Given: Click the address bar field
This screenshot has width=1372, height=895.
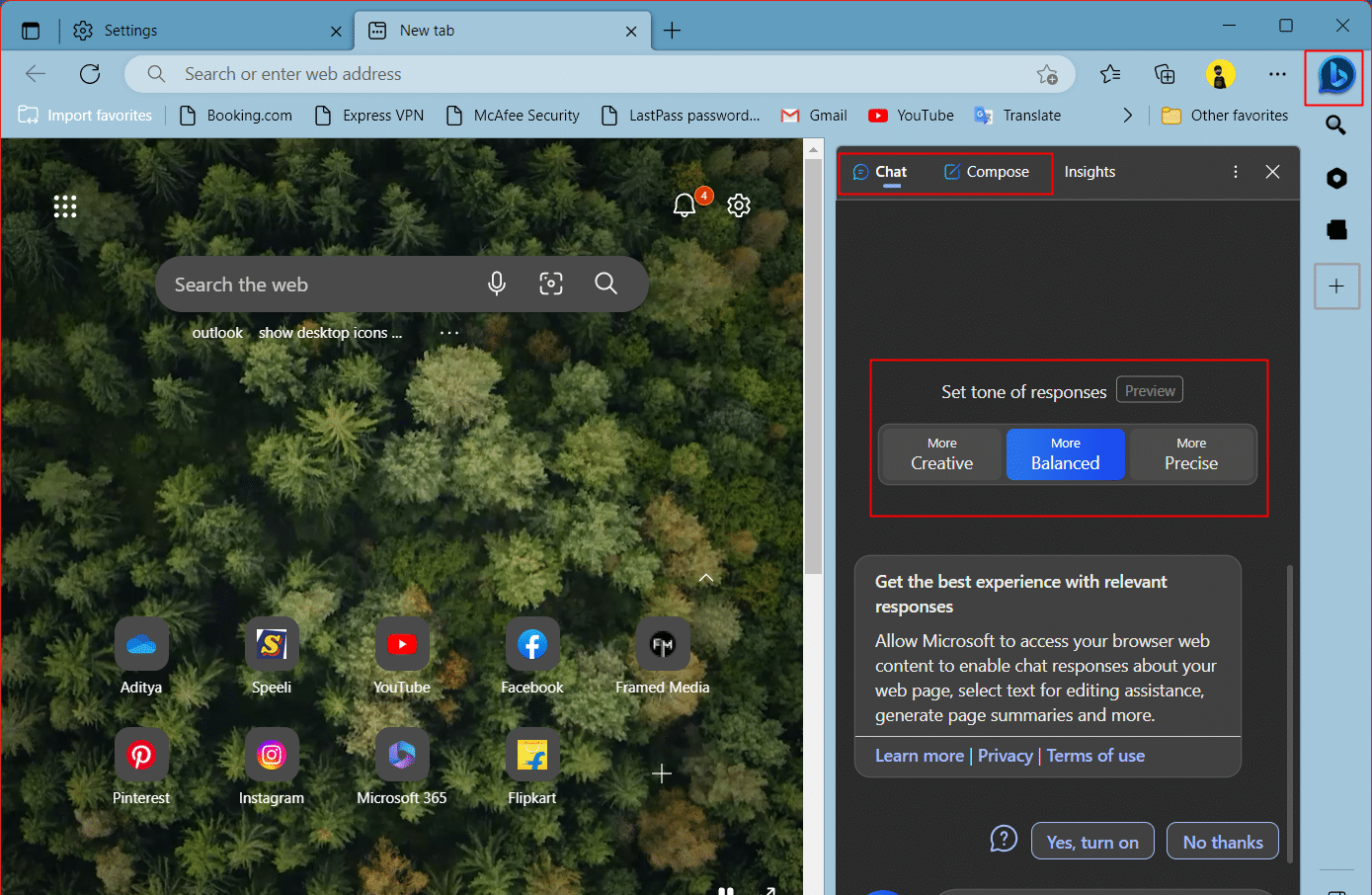Looking at the screenshot, I should pyautogui.click(x=600, y=74).
